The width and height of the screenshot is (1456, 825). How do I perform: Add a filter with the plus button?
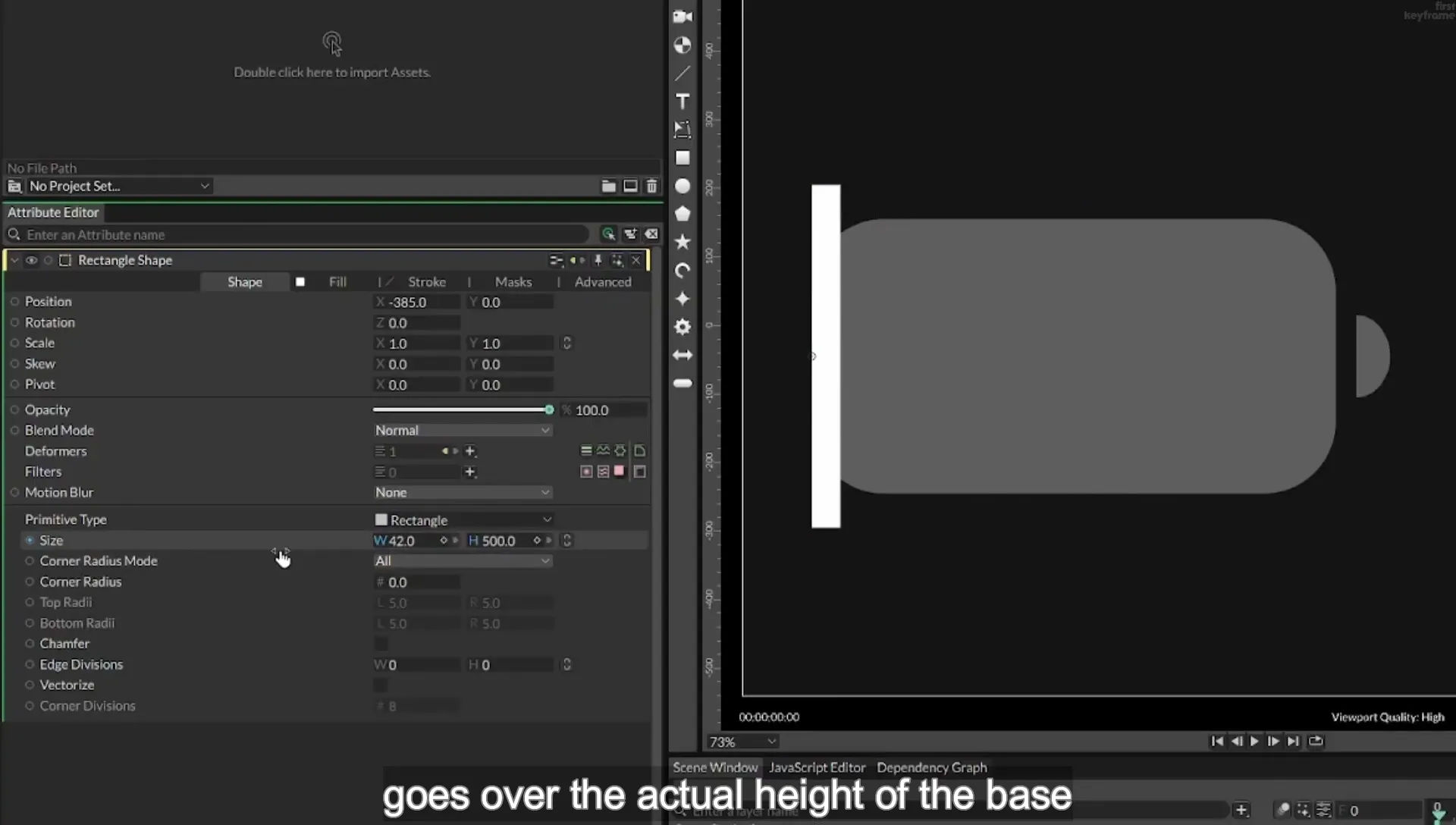click(470, 472)
